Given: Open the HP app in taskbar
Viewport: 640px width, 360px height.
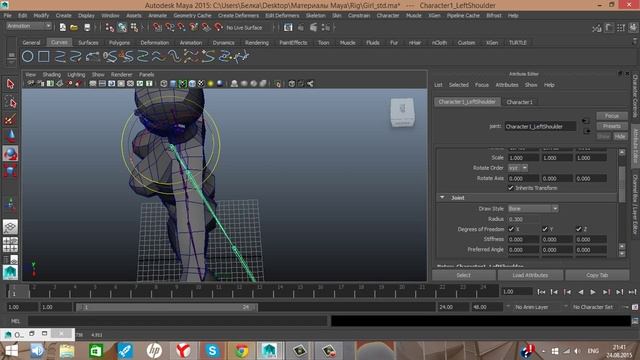Looking at the screenshot, I should [154, 350].
